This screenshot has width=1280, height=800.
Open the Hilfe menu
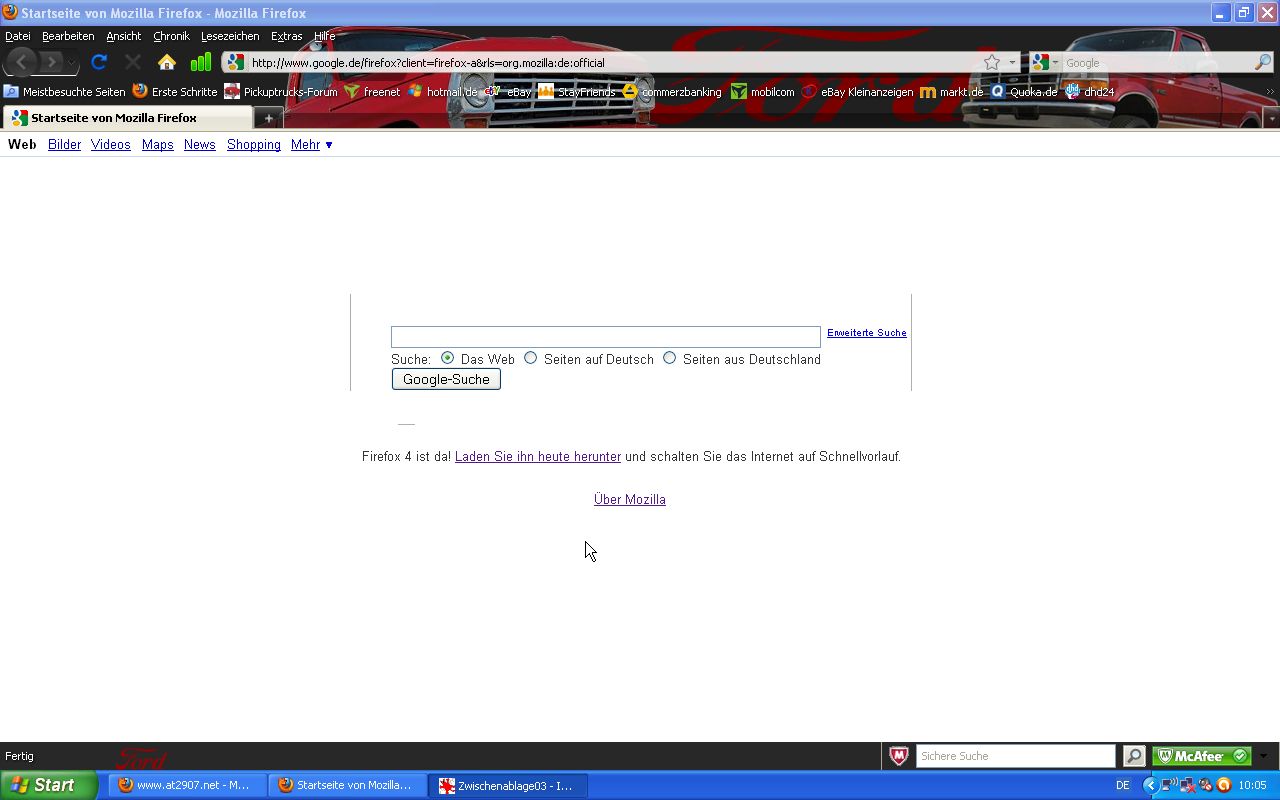click(324, 36)
